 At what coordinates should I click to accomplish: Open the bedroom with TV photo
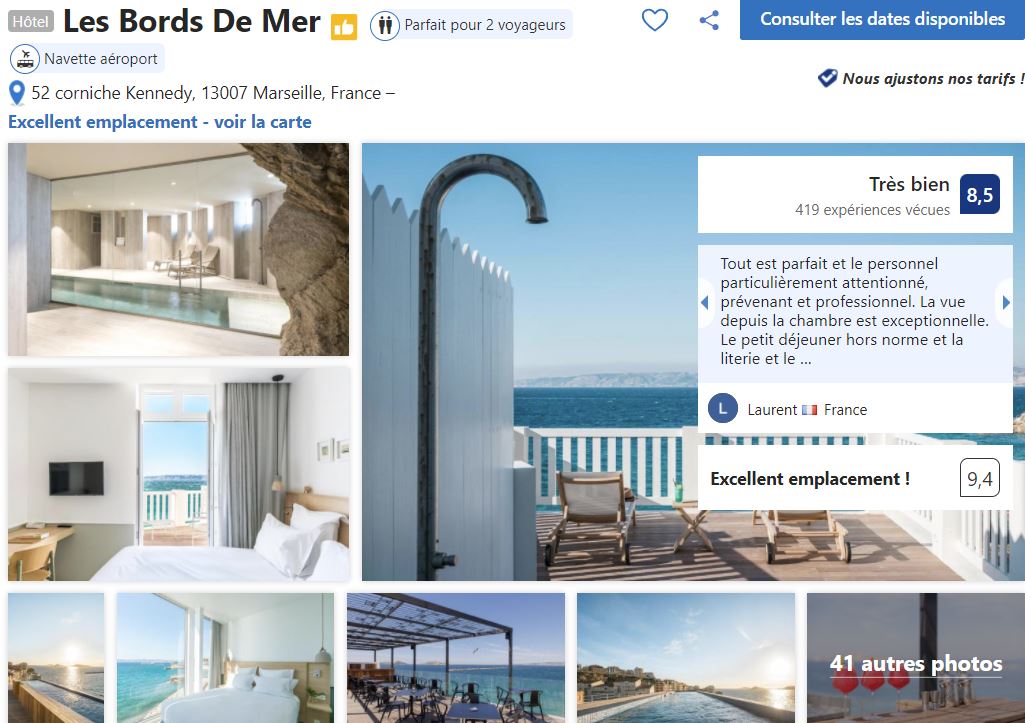178,474
